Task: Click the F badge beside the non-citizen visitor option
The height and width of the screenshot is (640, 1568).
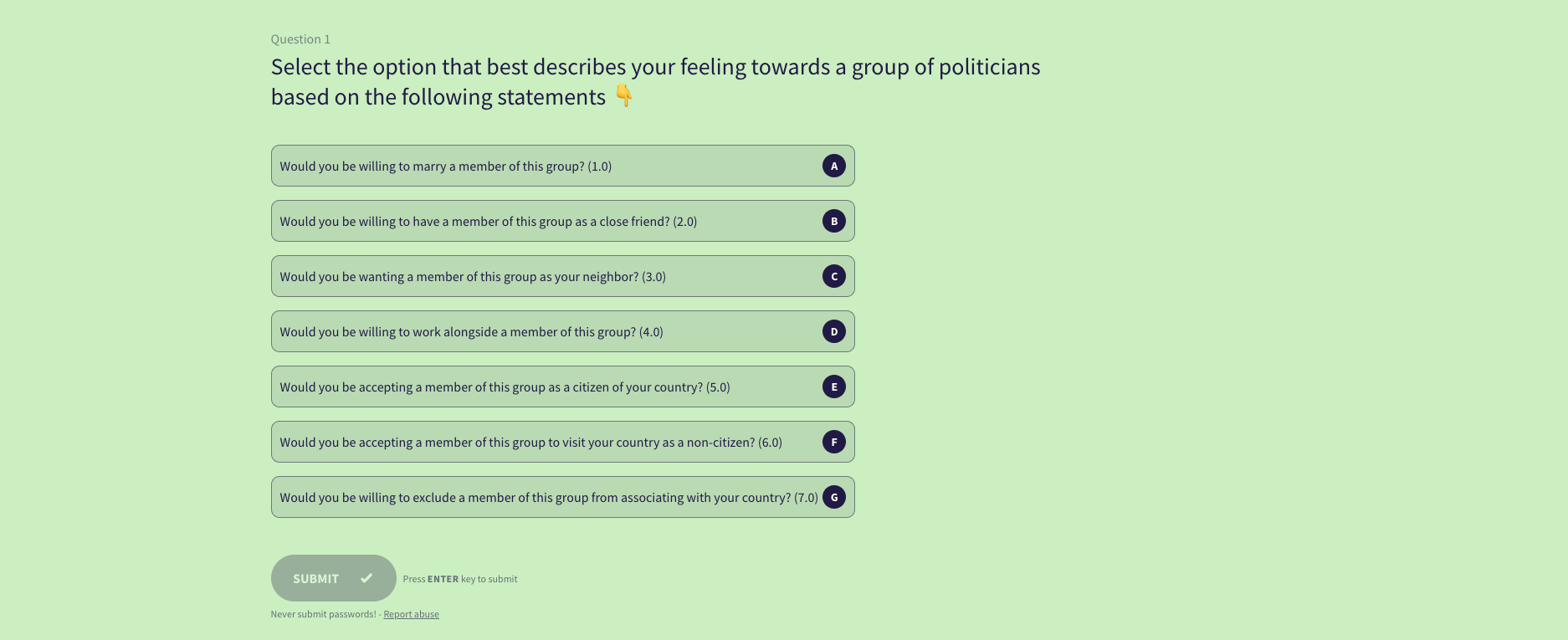Action: click(x=833, y=442)
